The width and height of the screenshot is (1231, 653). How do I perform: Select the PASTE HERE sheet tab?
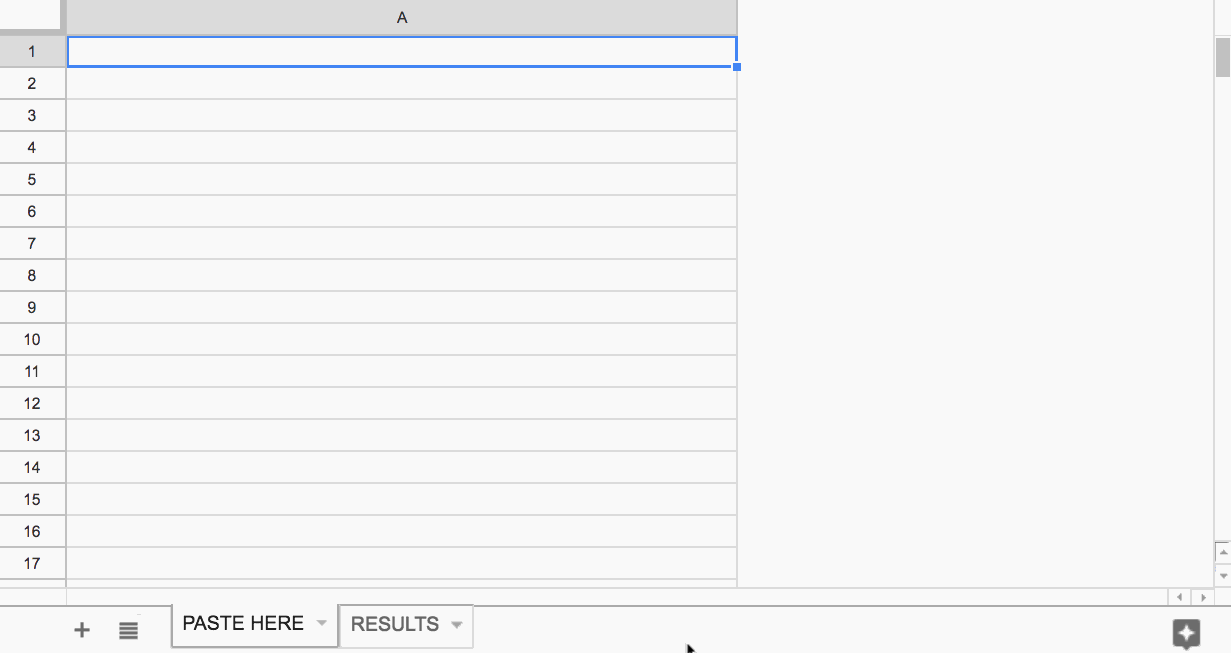click(243, 624)
